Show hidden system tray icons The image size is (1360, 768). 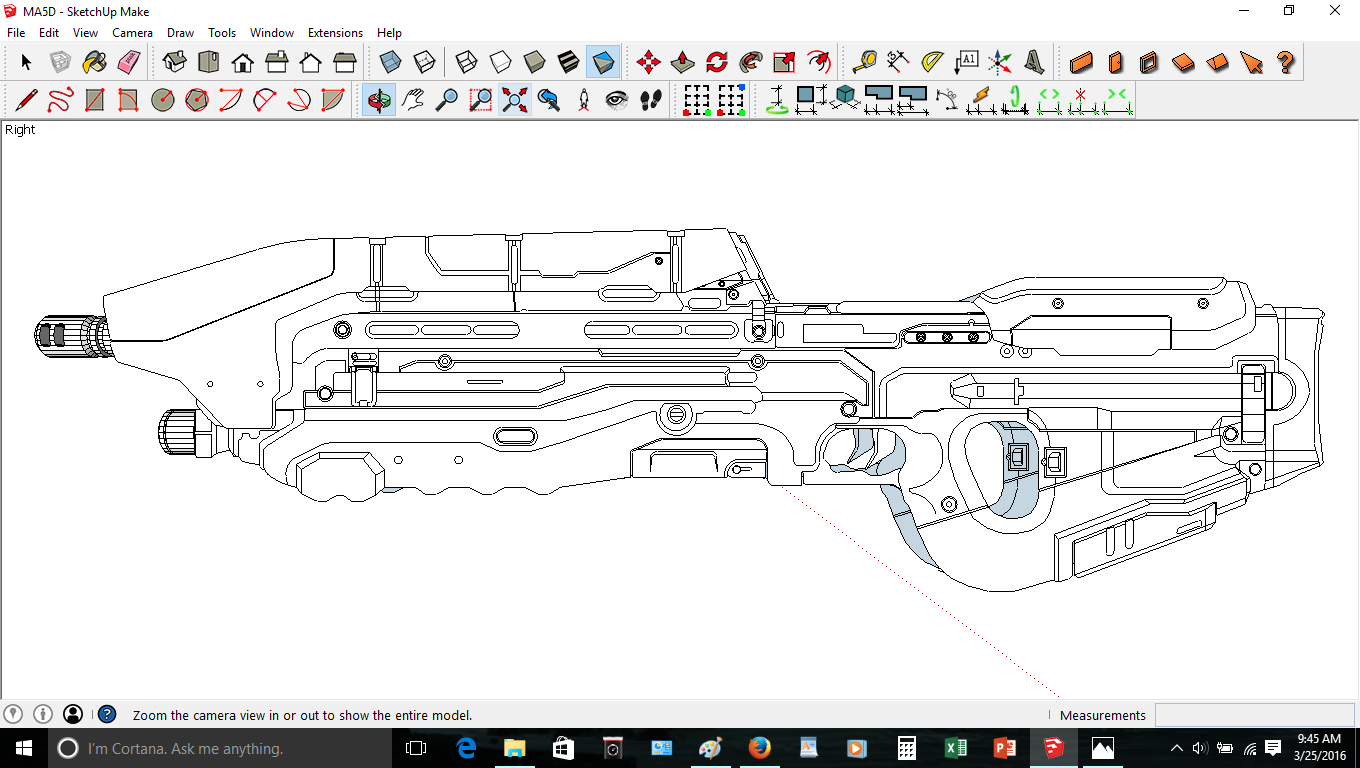[1176, 748]
